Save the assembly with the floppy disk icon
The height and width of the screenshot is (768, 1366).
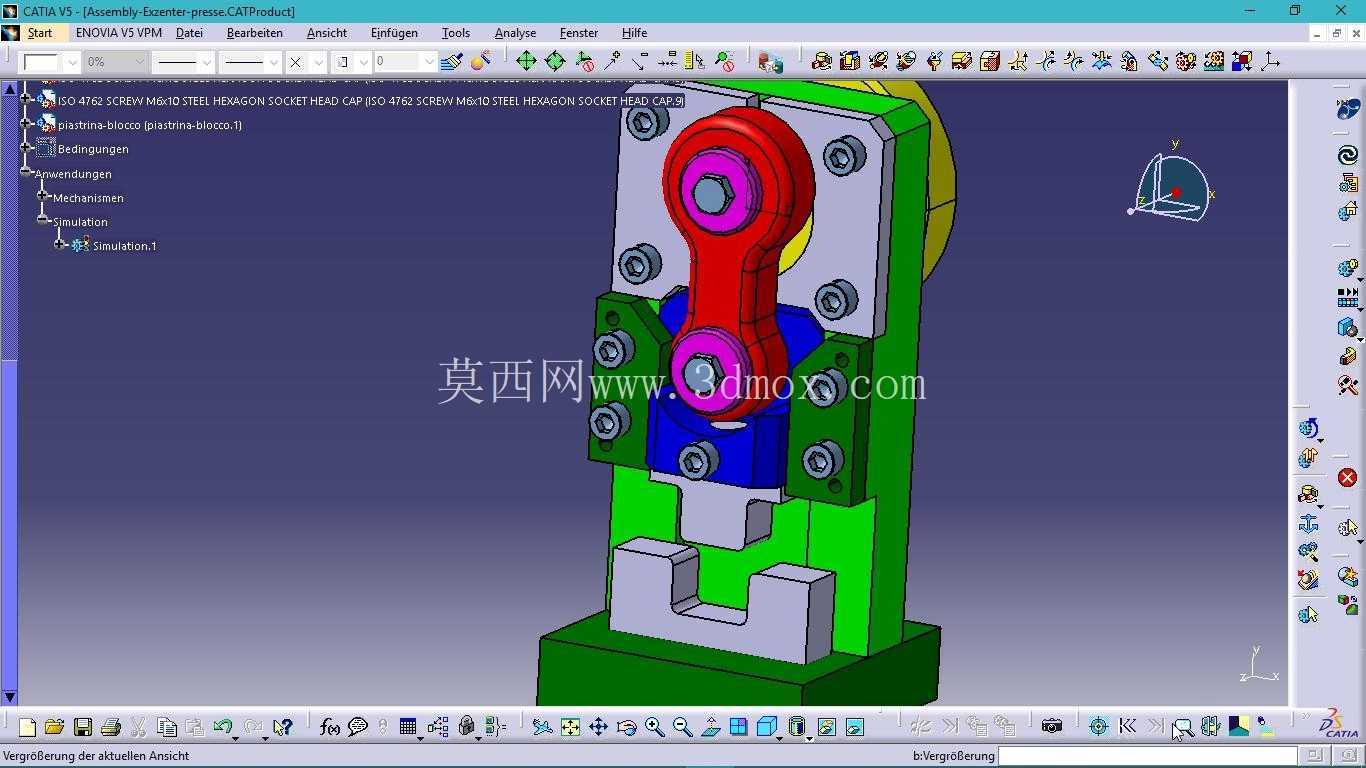click(83, 727)
